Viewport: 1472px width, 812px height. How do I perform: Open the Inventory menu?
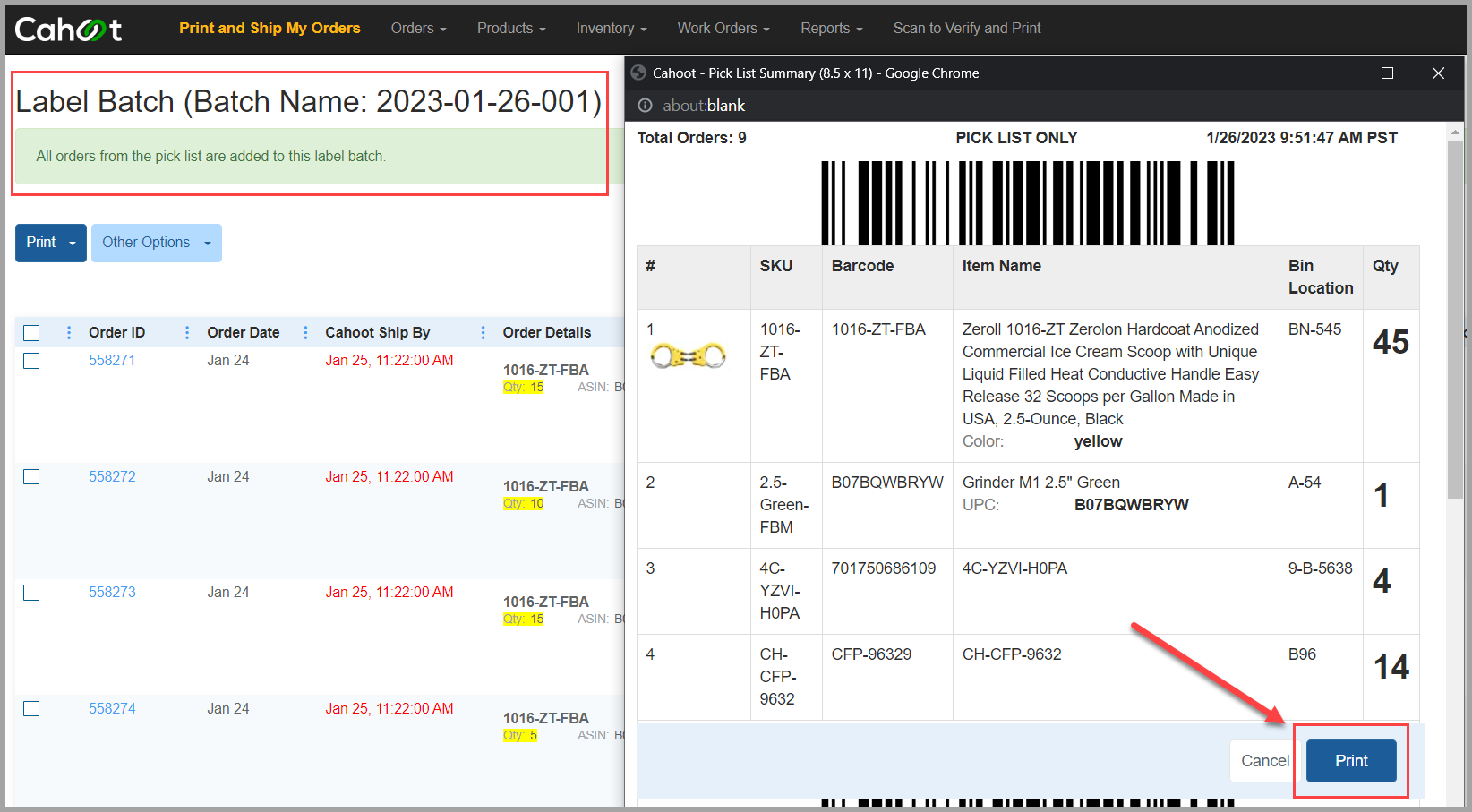tap(612, 29)
